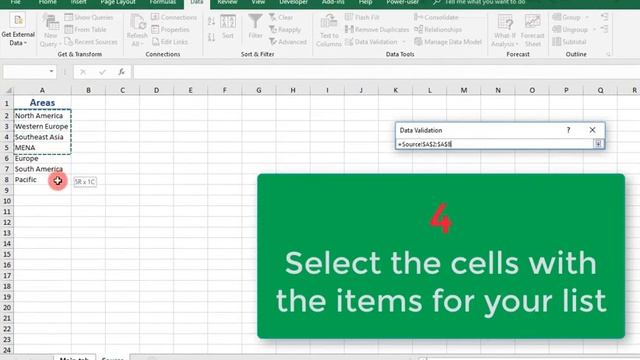The height and width of the screenshot is (360, 640).
Task: Click the Areas header cell
Action: [x=42, y=102]
